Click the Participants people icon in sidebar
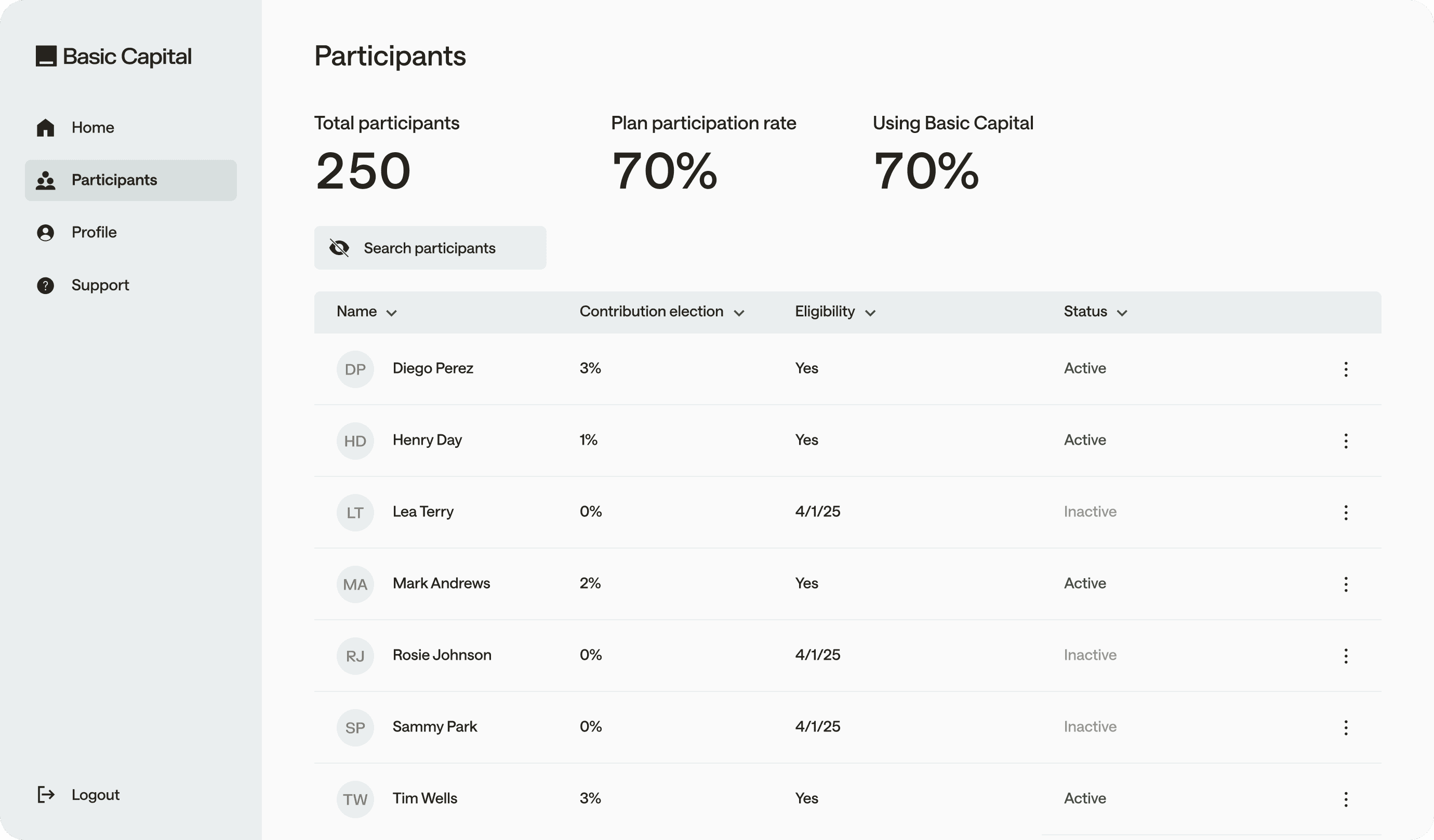Screen dimensions: 1434x840 (46, 180)
